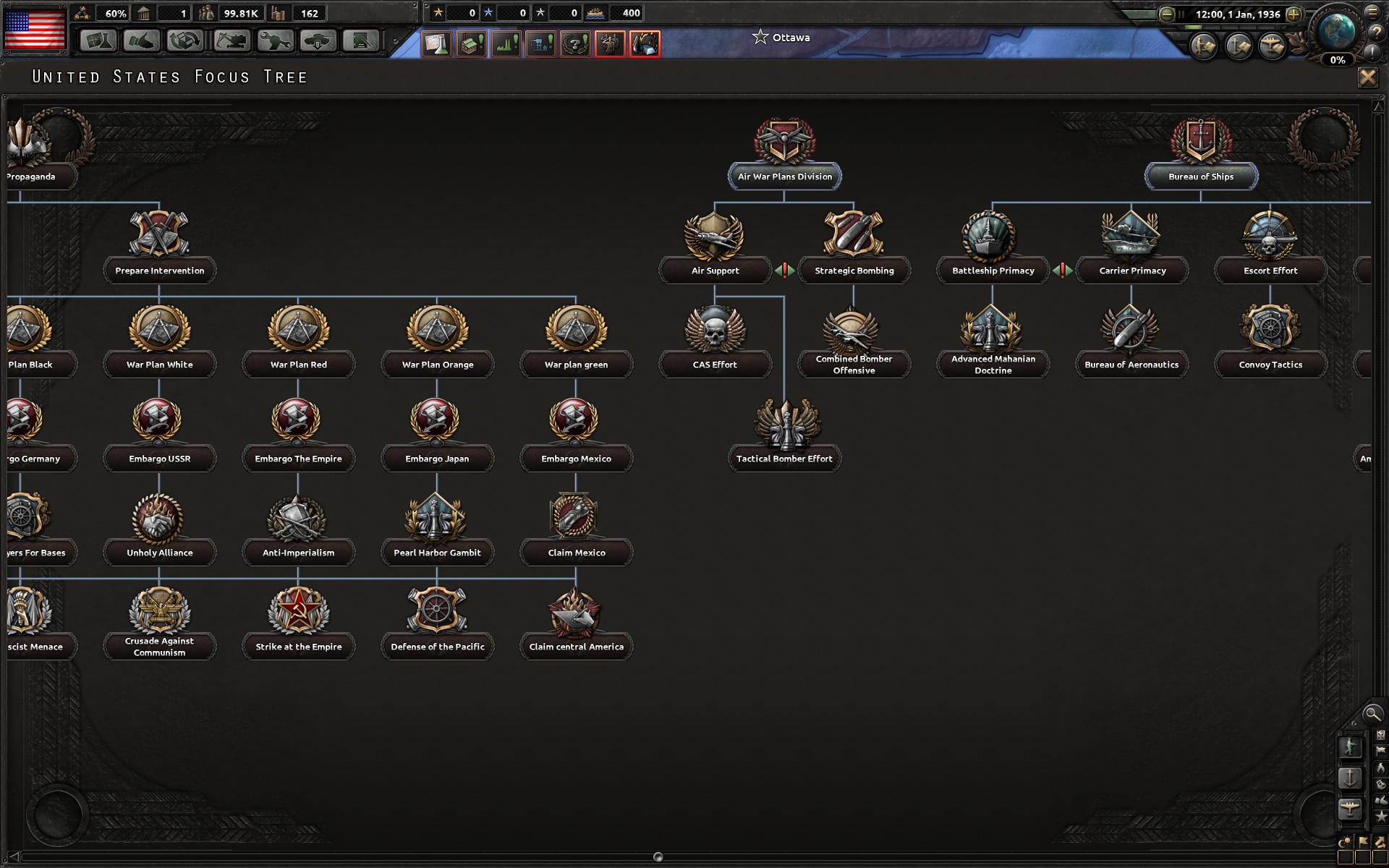
Task: Click the 162 factories count
Action: [309, 13]
